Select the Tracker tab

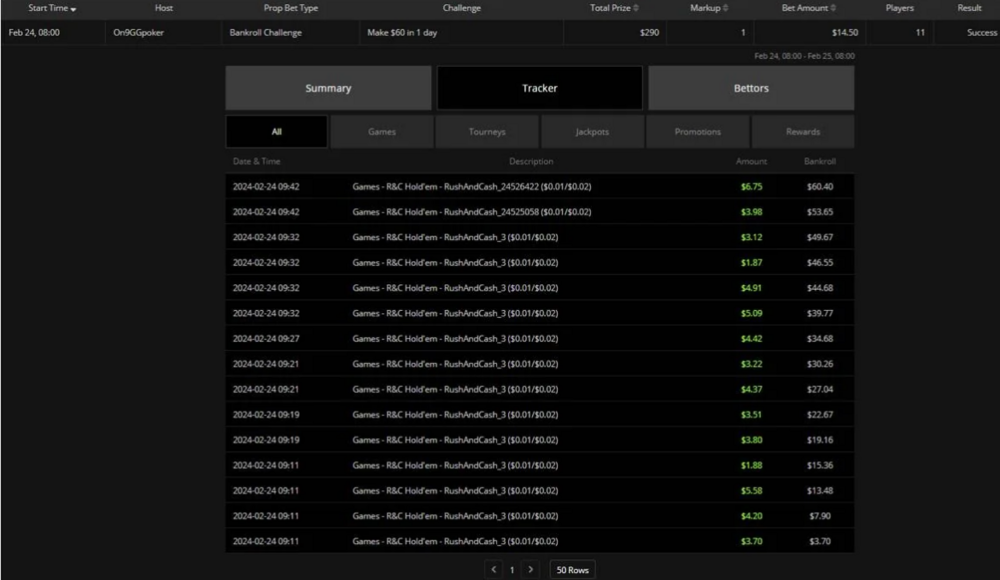(x=540, y=88)
